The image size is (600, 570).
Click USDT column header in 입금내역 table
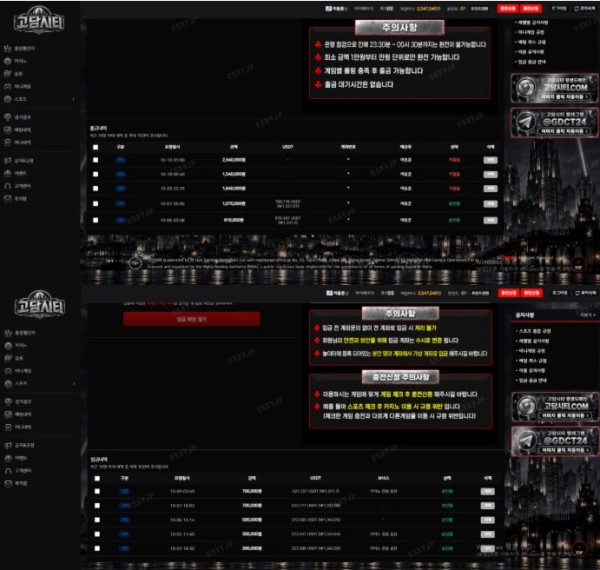pyautogui.click(x=315, y=478)
